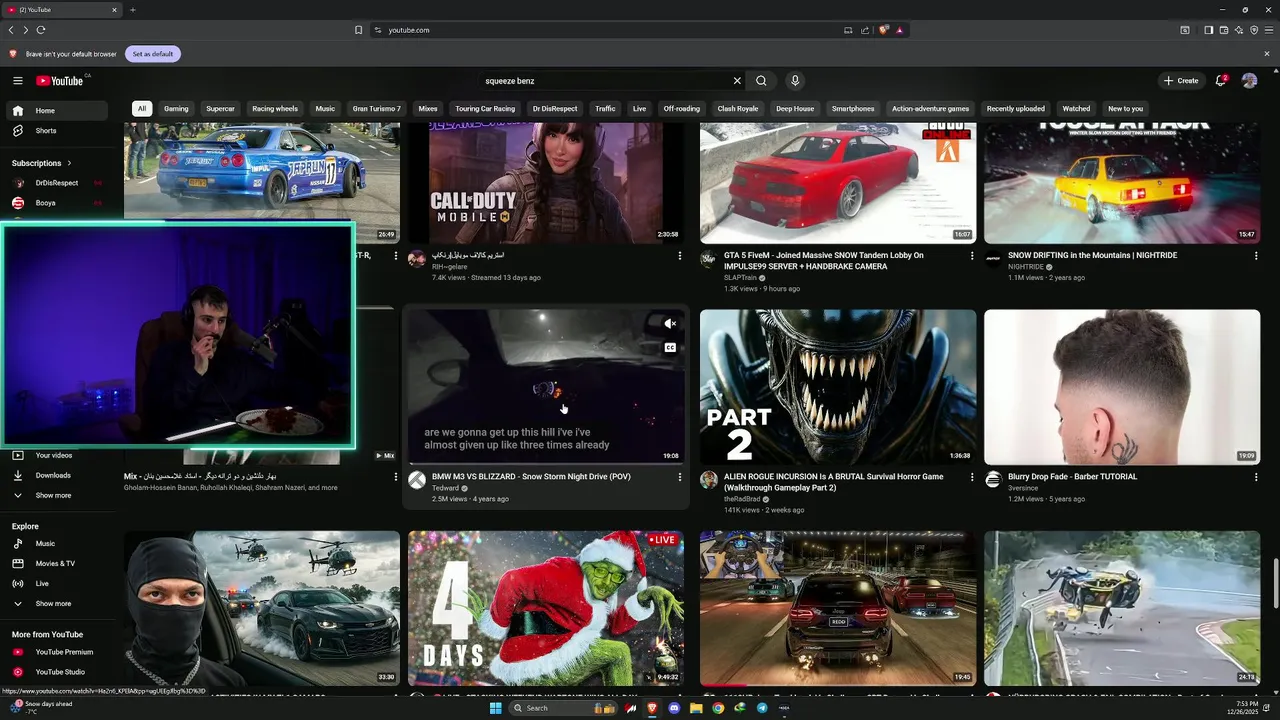The image size is (1280, 720).
Task: Open the Blurry Drop Fade thumbnail
Action: (1122, 387)
